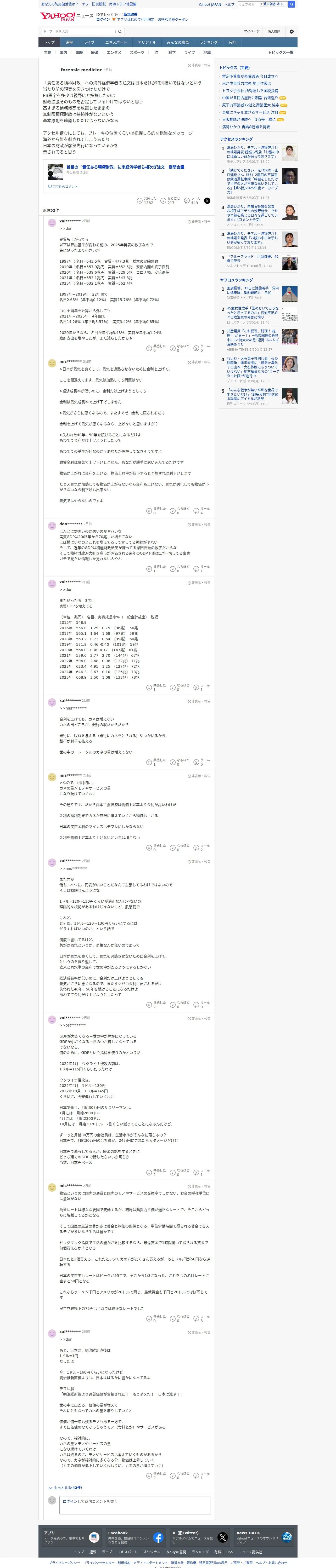Click the blue web search magnifier button
Screen dimensions: 336x1568
tap(292, 4)
